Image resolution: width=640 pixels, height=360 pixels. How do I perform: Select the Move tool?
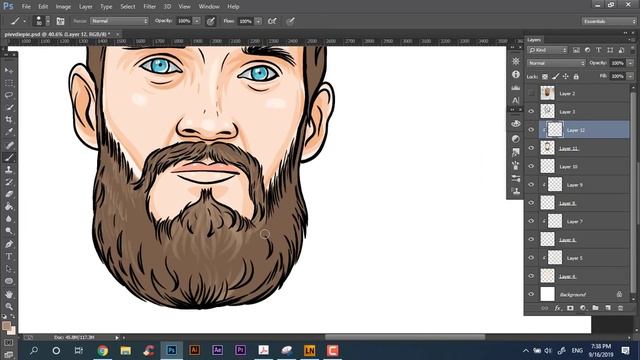coord(9,71)
